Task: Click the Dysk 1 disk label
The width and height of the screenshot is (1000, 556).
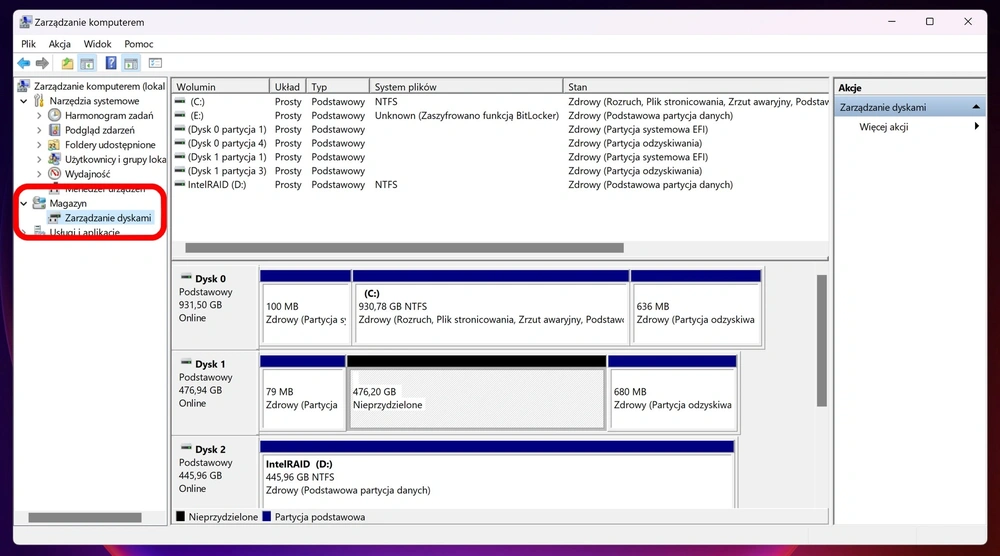Action: [x=210, y=364]
